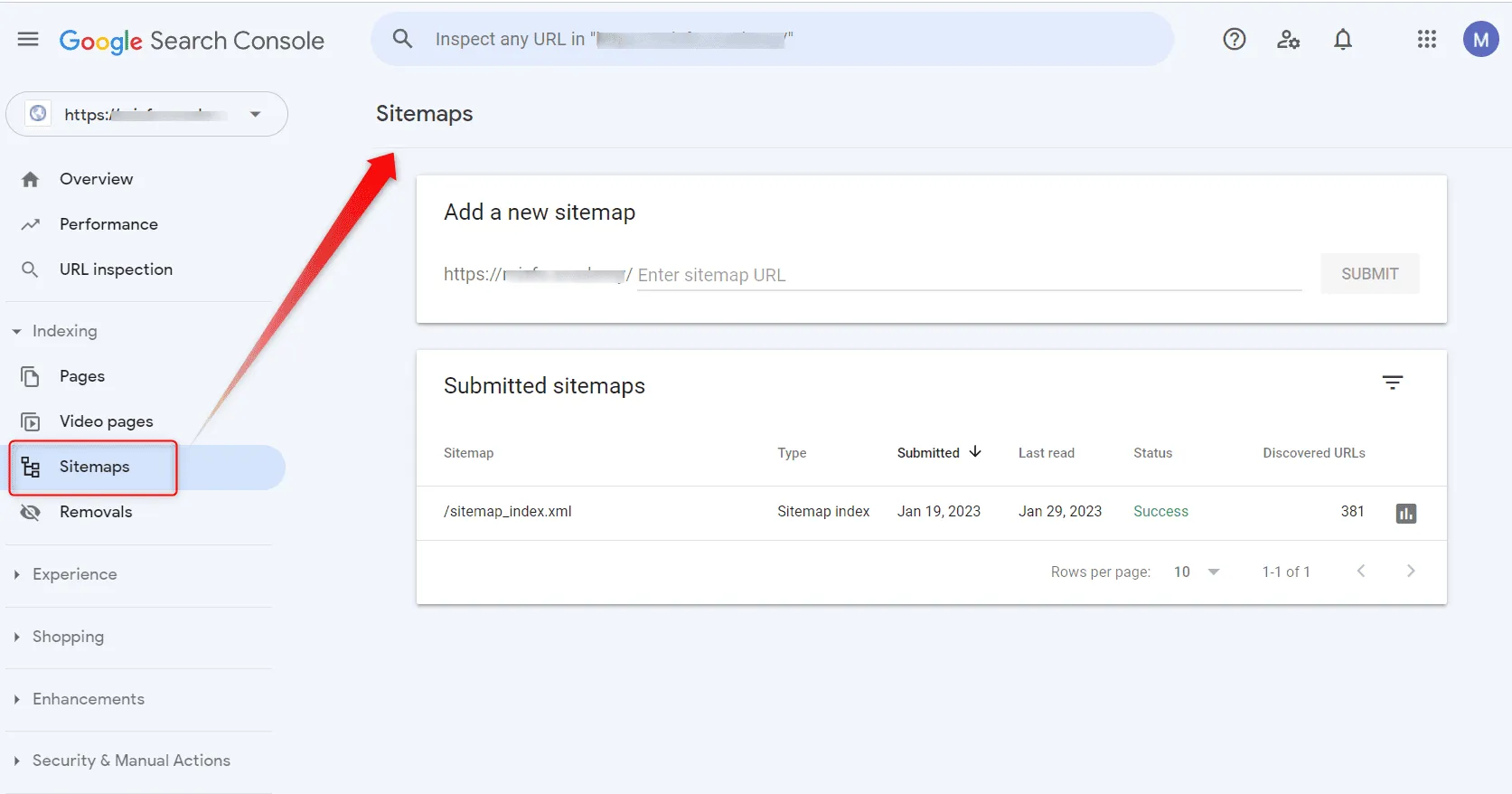1512x794 pixels.
Task: Open the property selector dropdown
Action: coord(147,114)
